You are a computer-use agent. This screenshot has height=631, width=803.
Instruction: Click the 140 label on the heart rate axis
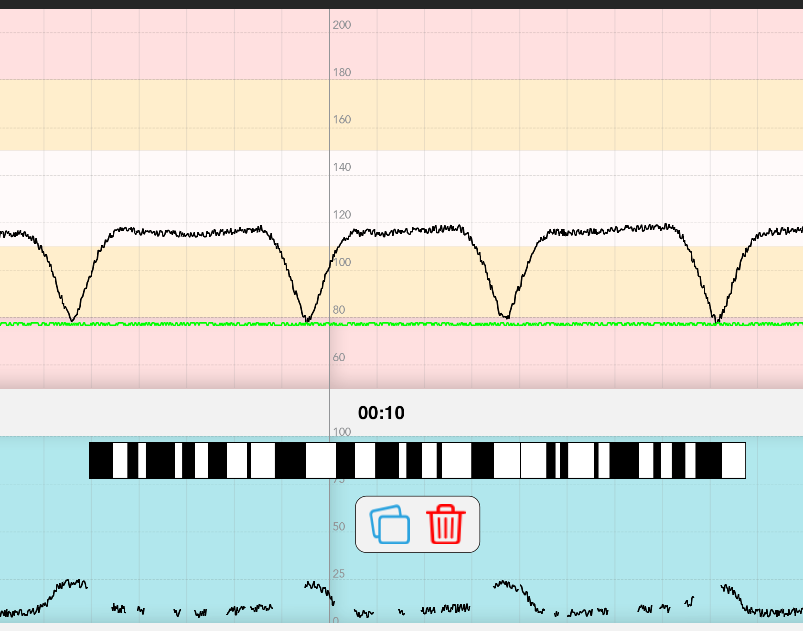[342, 168]
